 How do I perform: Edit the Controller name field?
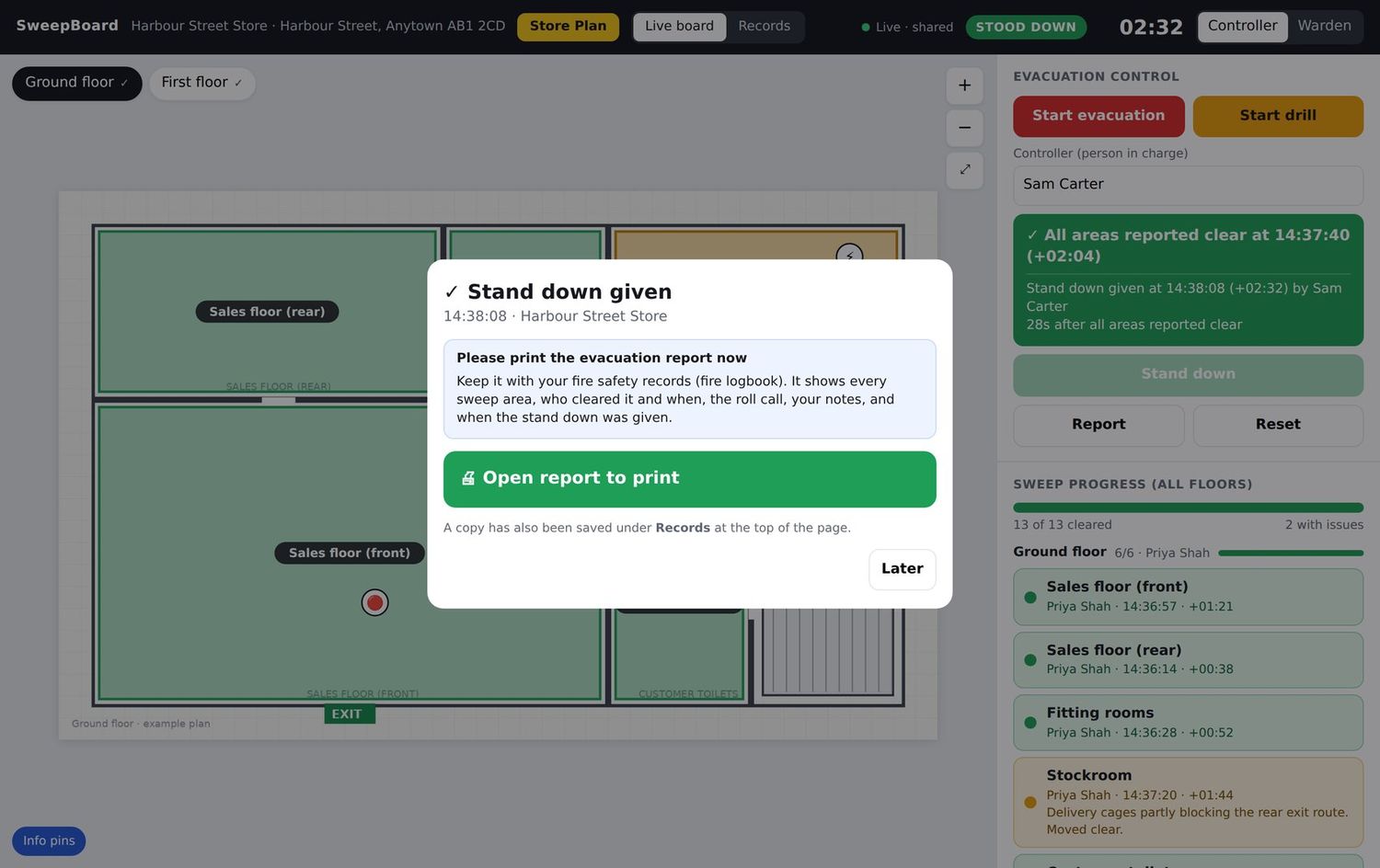tap(1188, 185)
